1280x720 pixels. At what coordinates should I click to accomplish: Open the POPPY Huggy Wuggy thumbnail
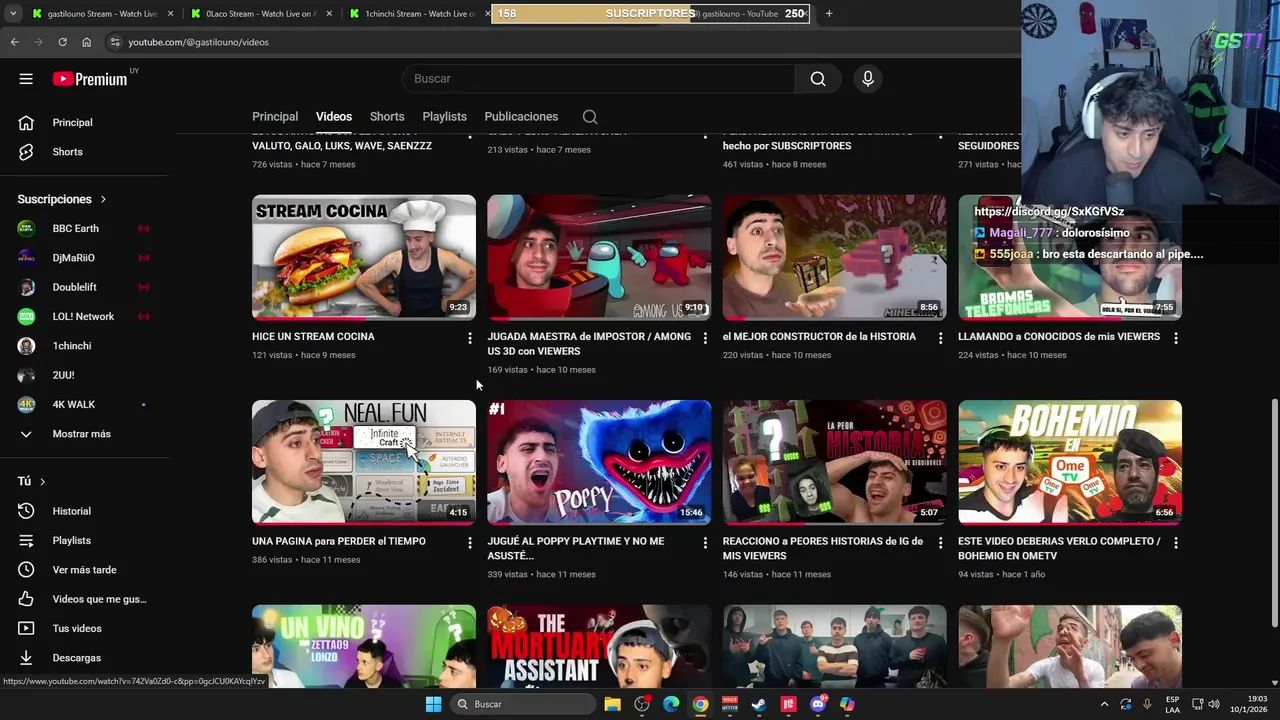tap(599, 462)
